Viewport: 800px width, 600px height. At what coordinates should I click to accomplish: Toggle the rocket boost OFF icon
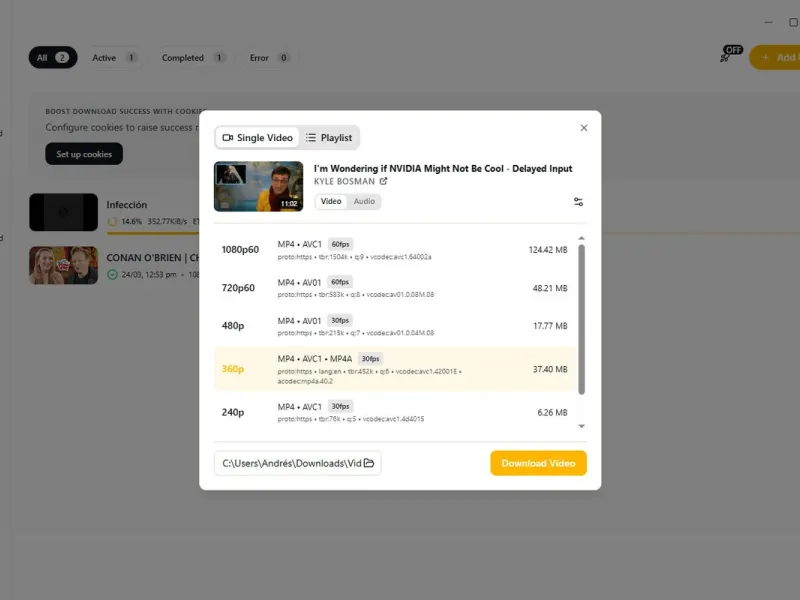point(731,54)
